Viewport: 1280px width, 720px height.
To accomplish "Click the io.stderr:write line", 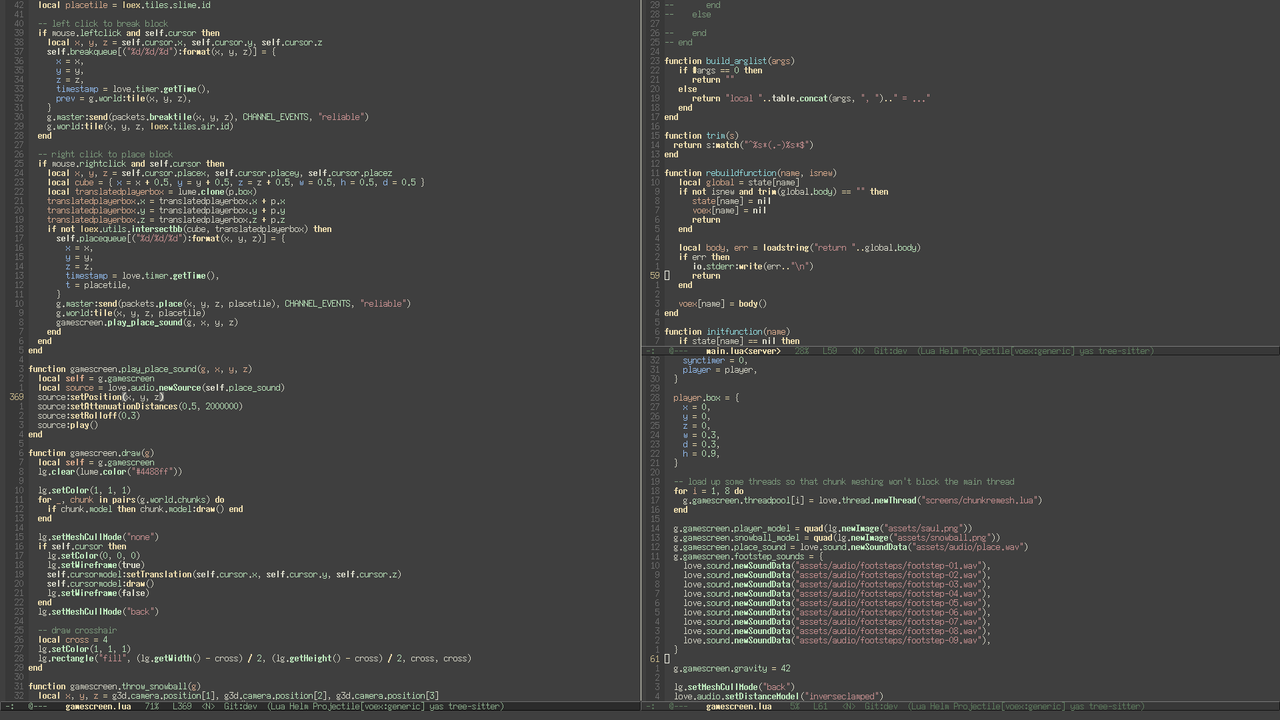I will pyautogui.click(x=752, y=266).
